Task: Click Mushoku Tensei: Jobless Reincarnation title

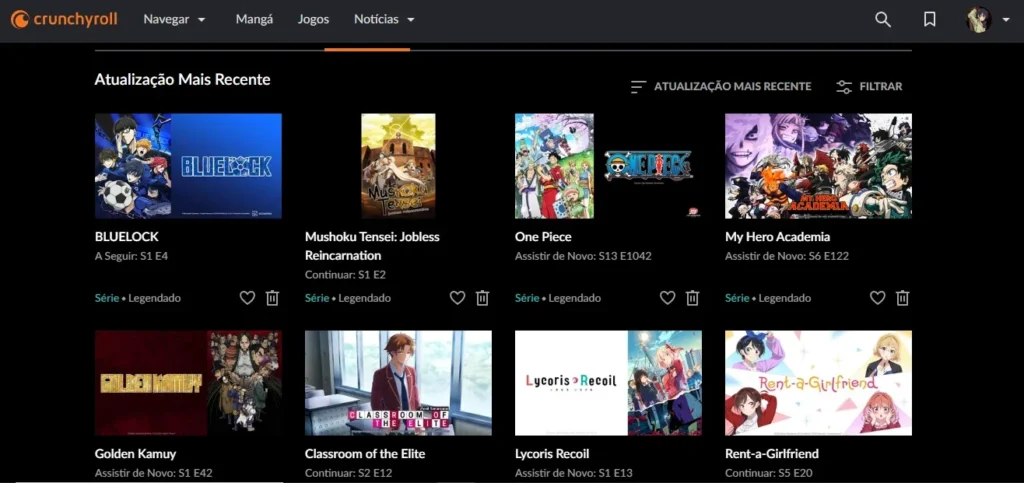Action: [x=372, y=246]
